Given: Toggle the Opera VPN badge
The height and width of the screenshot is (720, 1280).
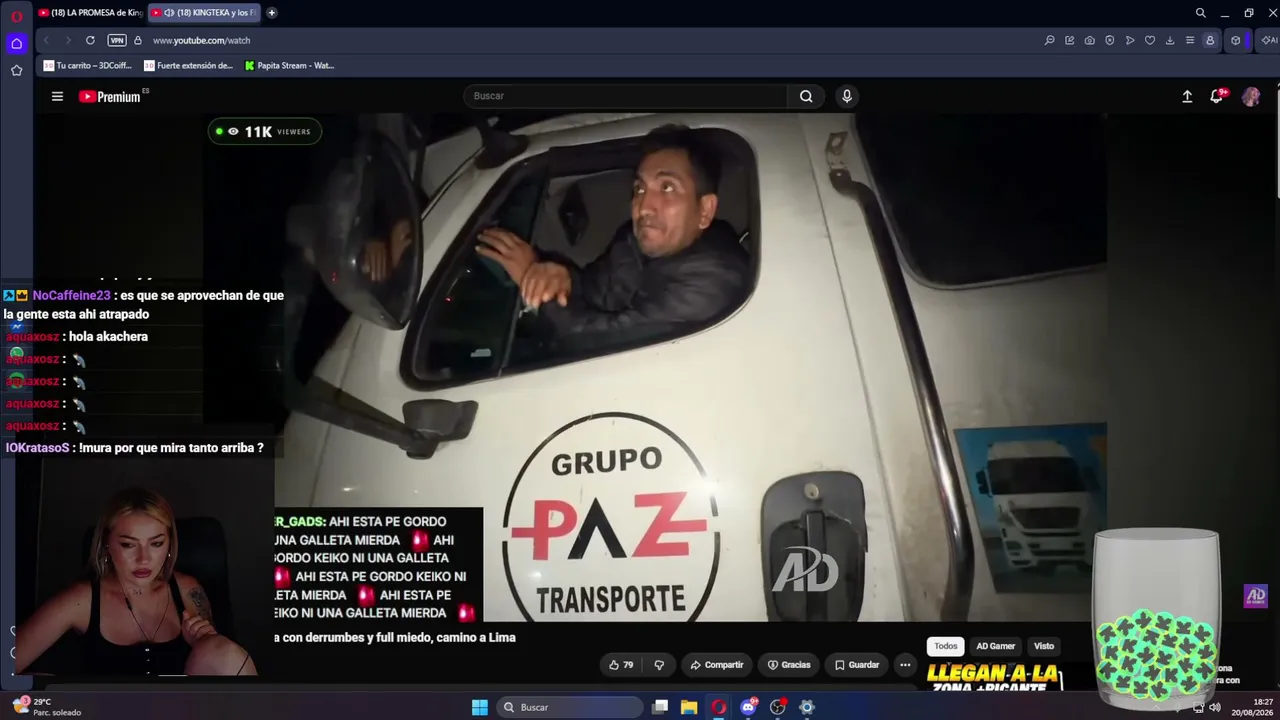Looking at the screenshot, I should pos(117,40).
